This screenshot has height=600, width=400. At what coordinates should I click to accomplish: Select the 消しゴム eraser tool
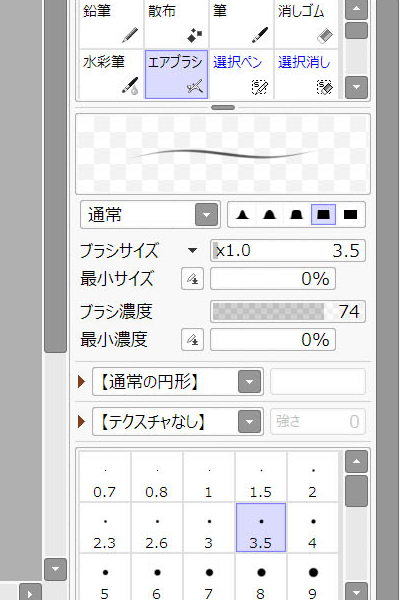click(x=306, y=23)
